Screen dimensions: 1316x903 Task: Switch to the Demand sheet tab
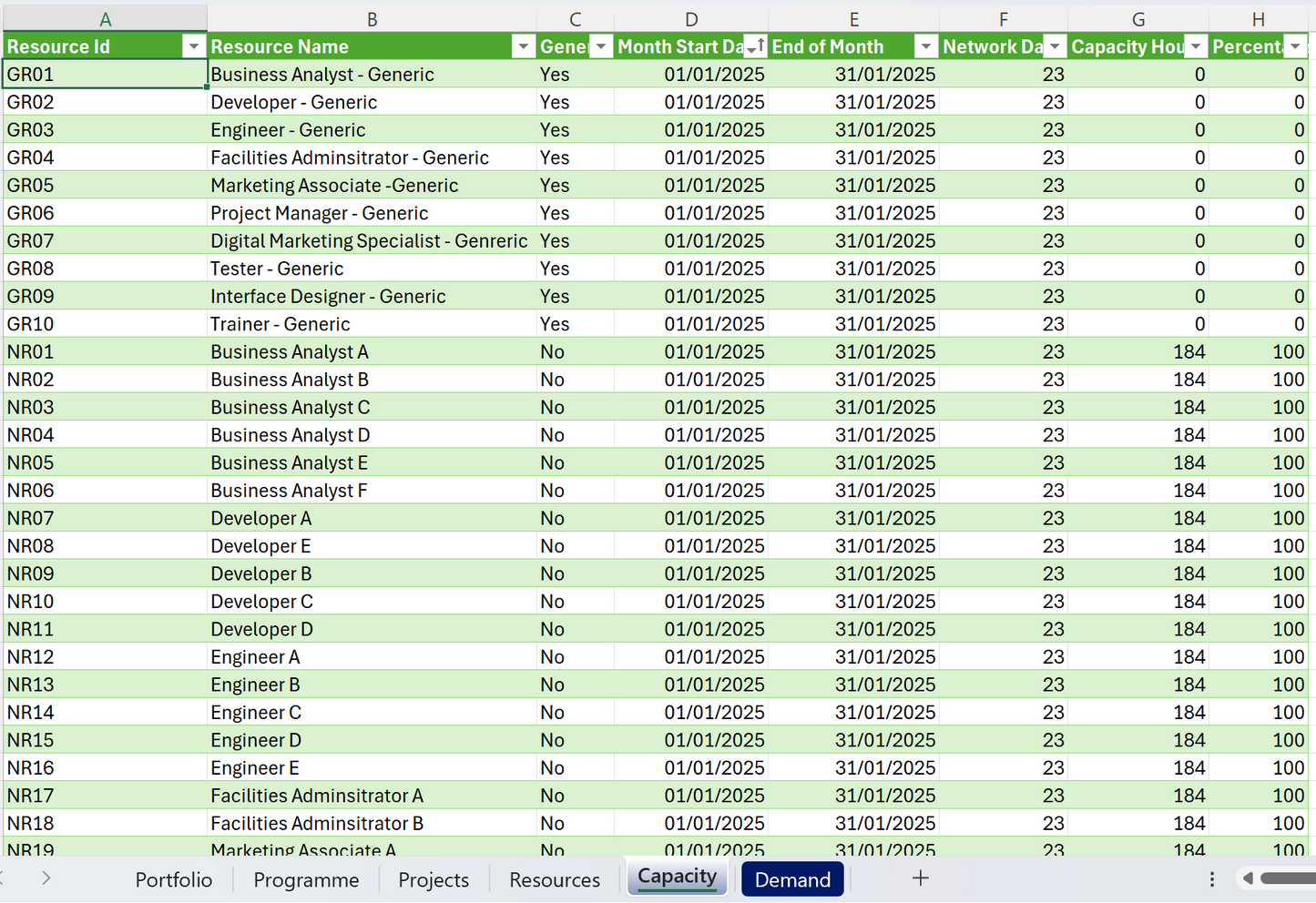791,879
